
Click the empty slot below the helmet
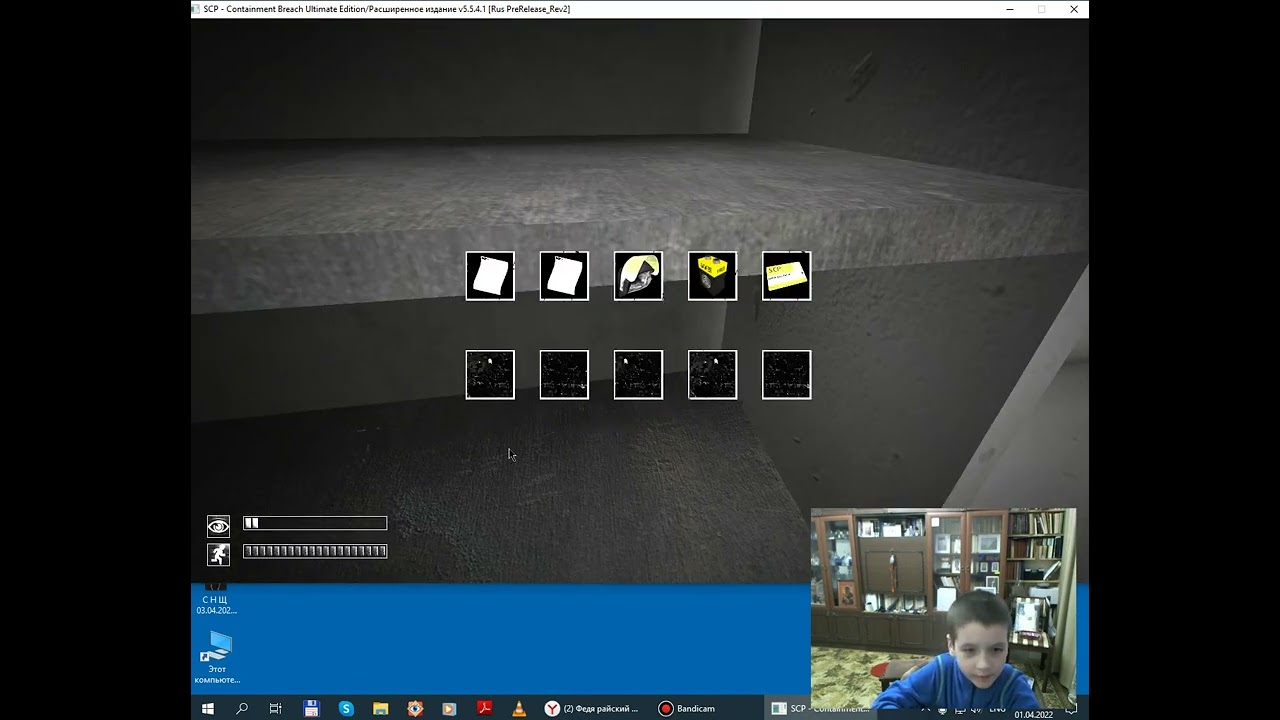pos(638,375)
